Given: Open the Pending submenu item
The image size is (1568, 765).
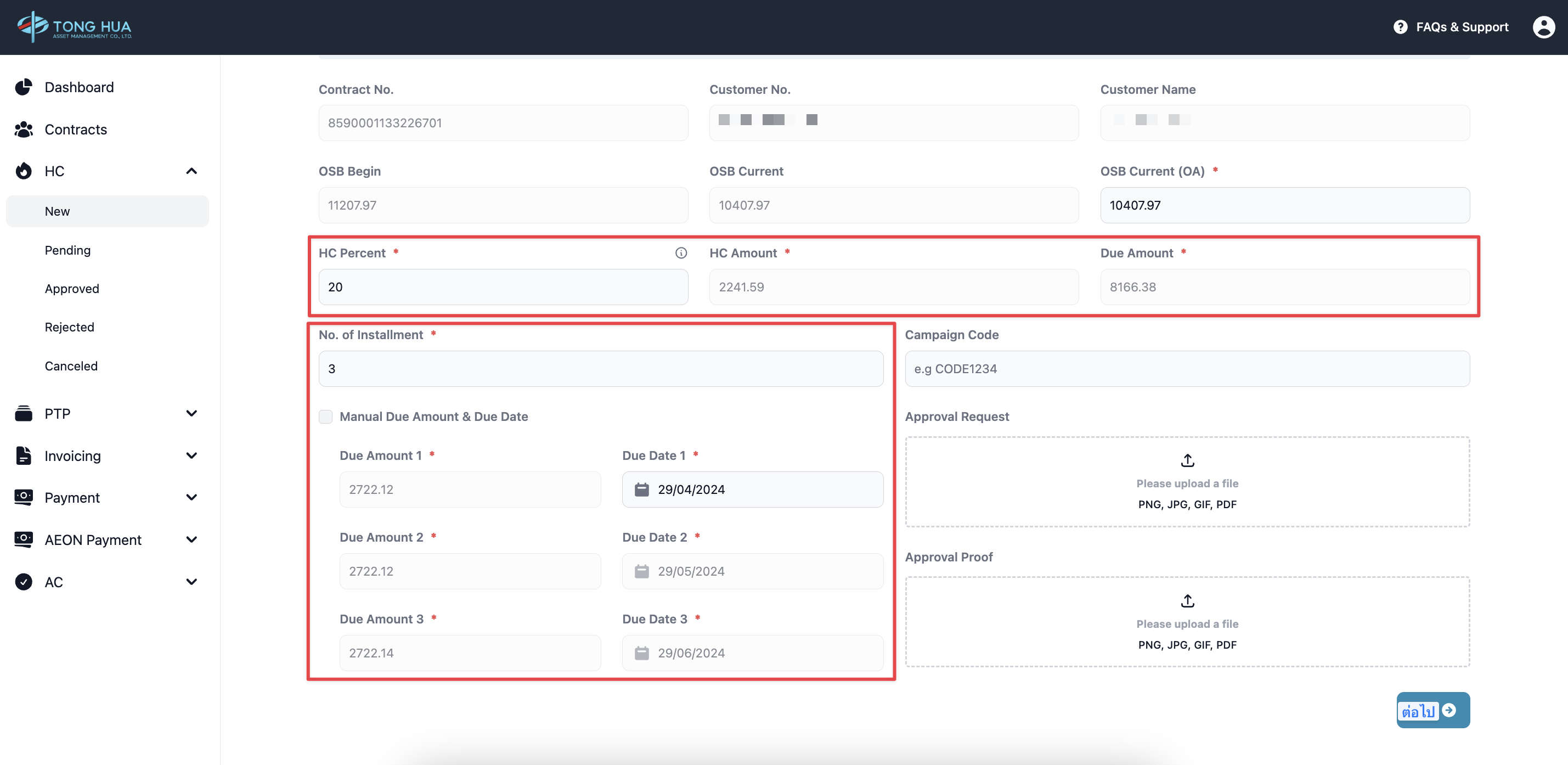Looking at the screenshot, I should (67, 250).
